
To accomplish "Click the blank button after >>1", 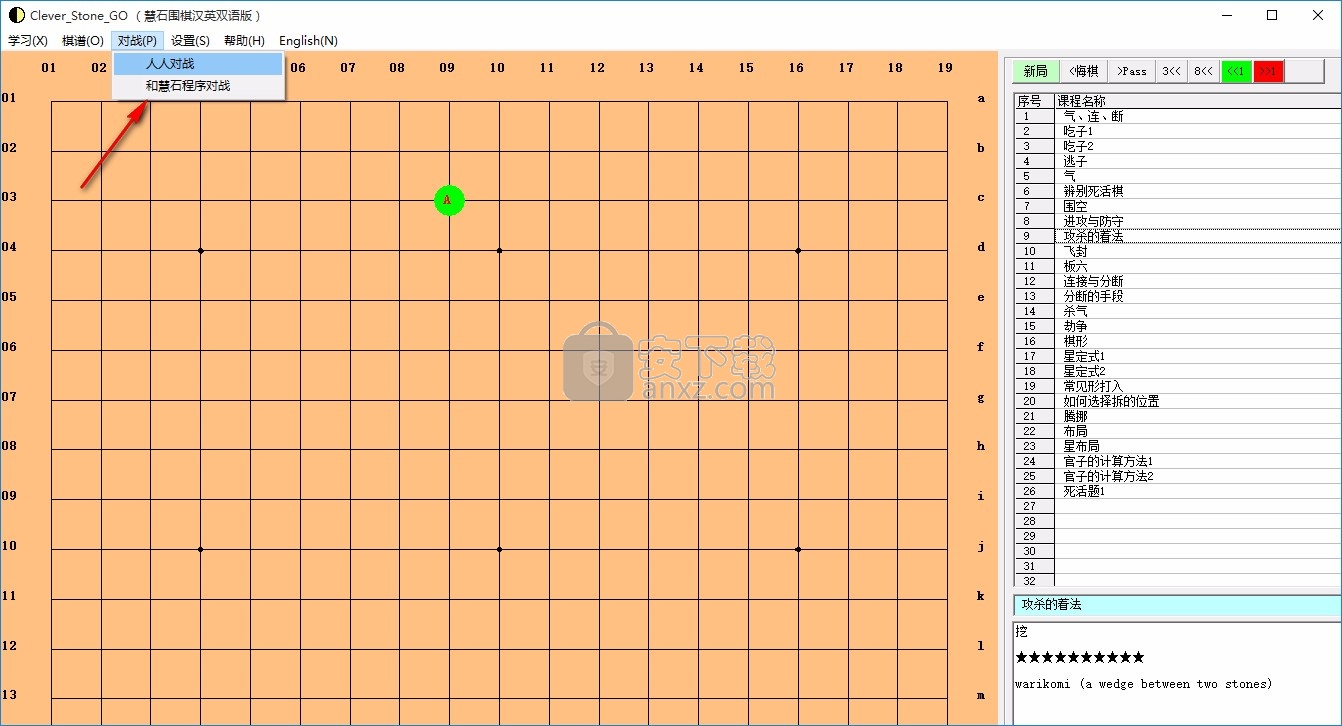I will click(x=1304, y=71).
